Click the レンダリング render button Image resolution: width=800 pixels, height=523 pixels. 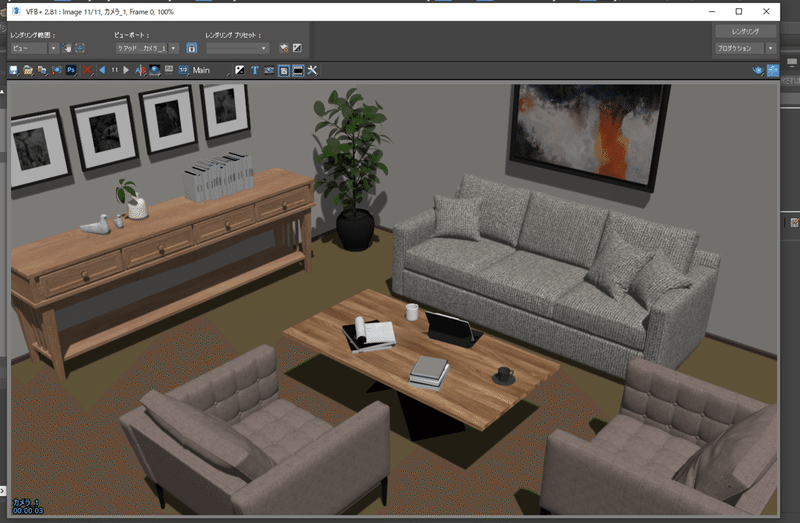[745, 32]
